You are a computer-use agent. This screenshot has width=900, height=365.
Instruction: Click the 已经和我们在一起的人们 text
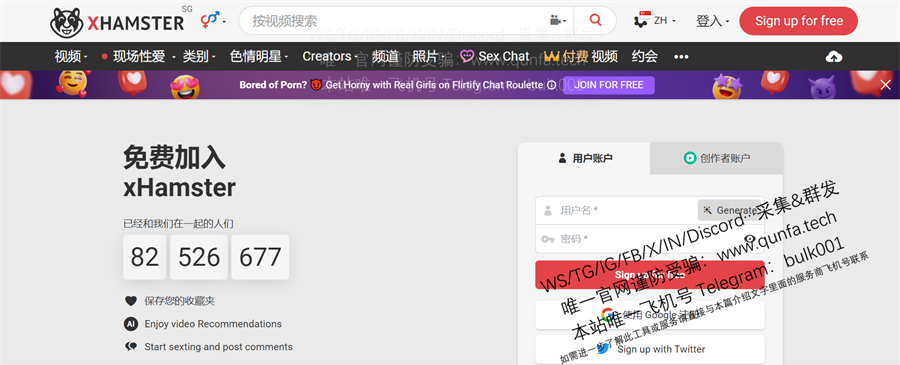(179, 224)
